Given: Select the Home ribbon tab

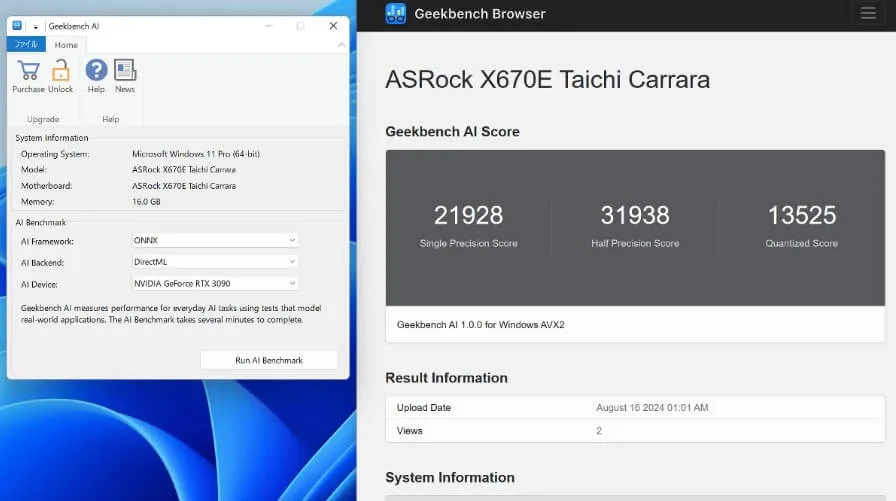Looking at the screenshot, I should [x=66, y=45].
